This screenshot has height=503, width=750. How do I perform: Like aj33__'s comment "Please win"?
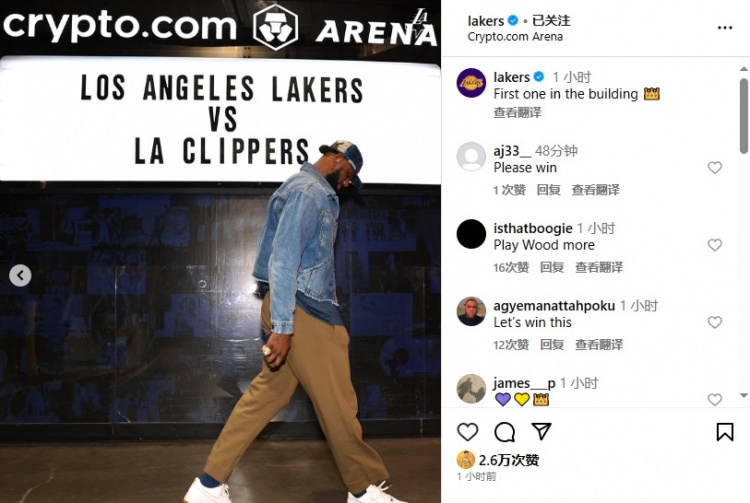[x=715, y=167]
